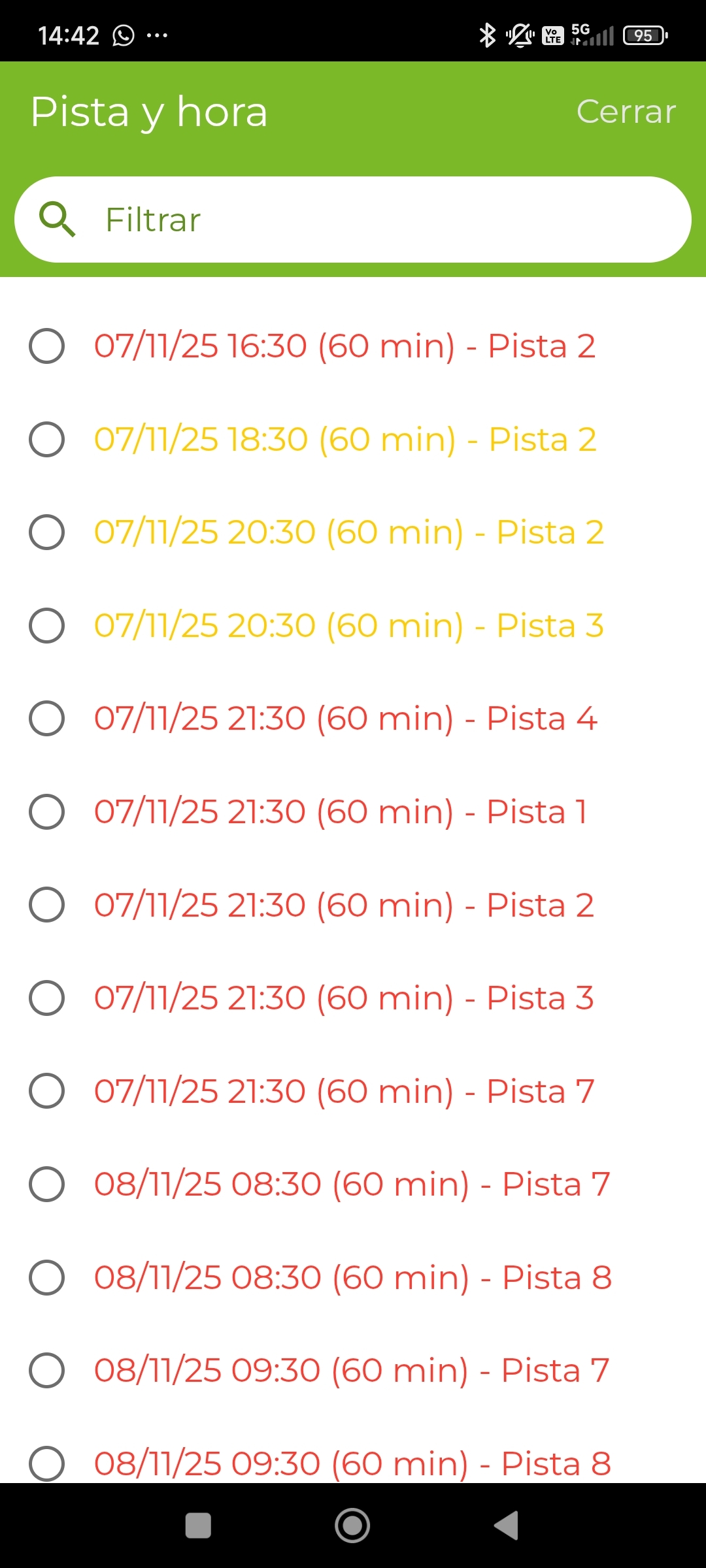This screenshot has width=706, height=1568.
Task: Pick the 21:30 Pista 4 radio option
Action: 47,719
